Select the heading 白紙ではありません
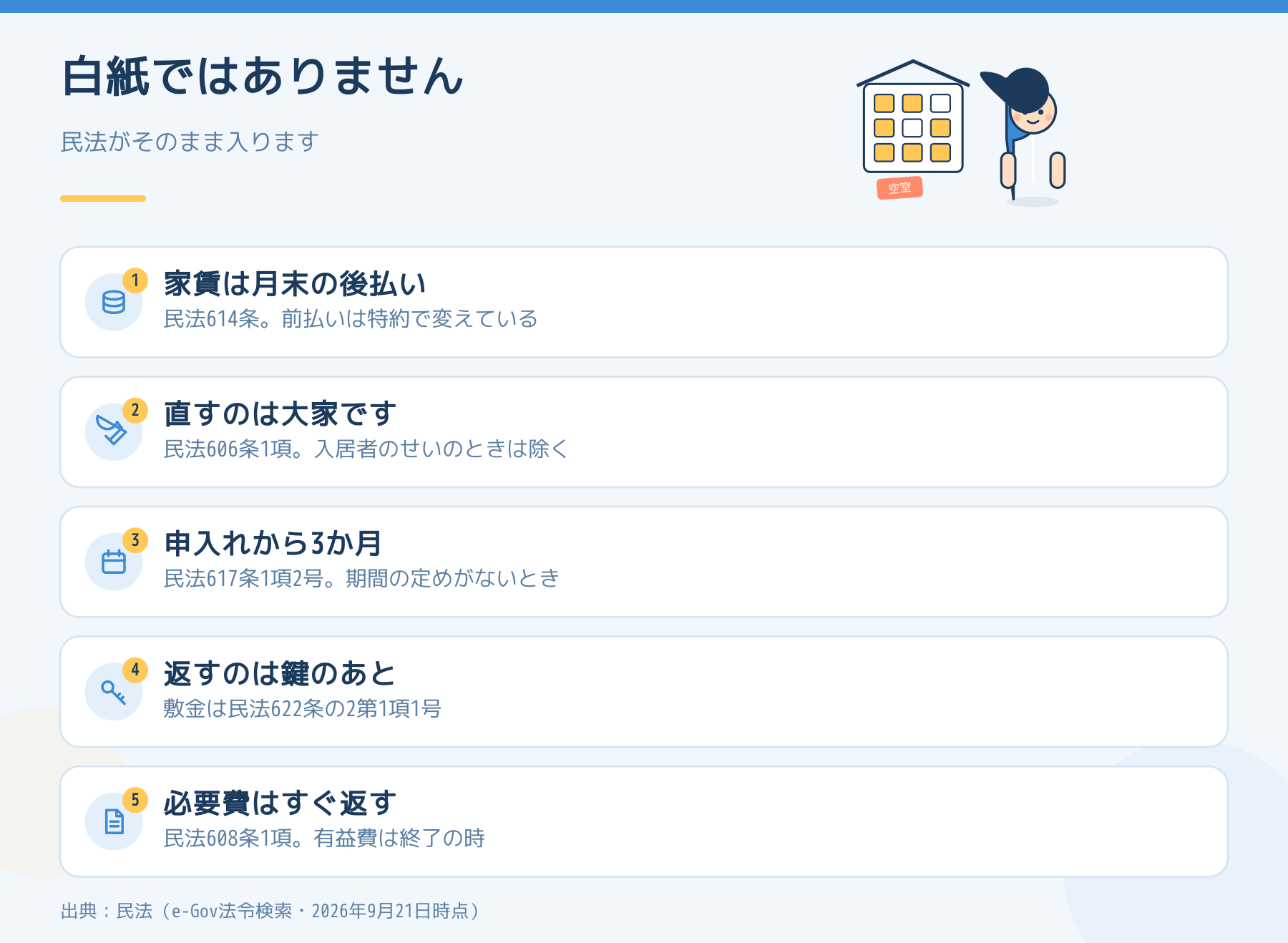 tap(263, 77)
